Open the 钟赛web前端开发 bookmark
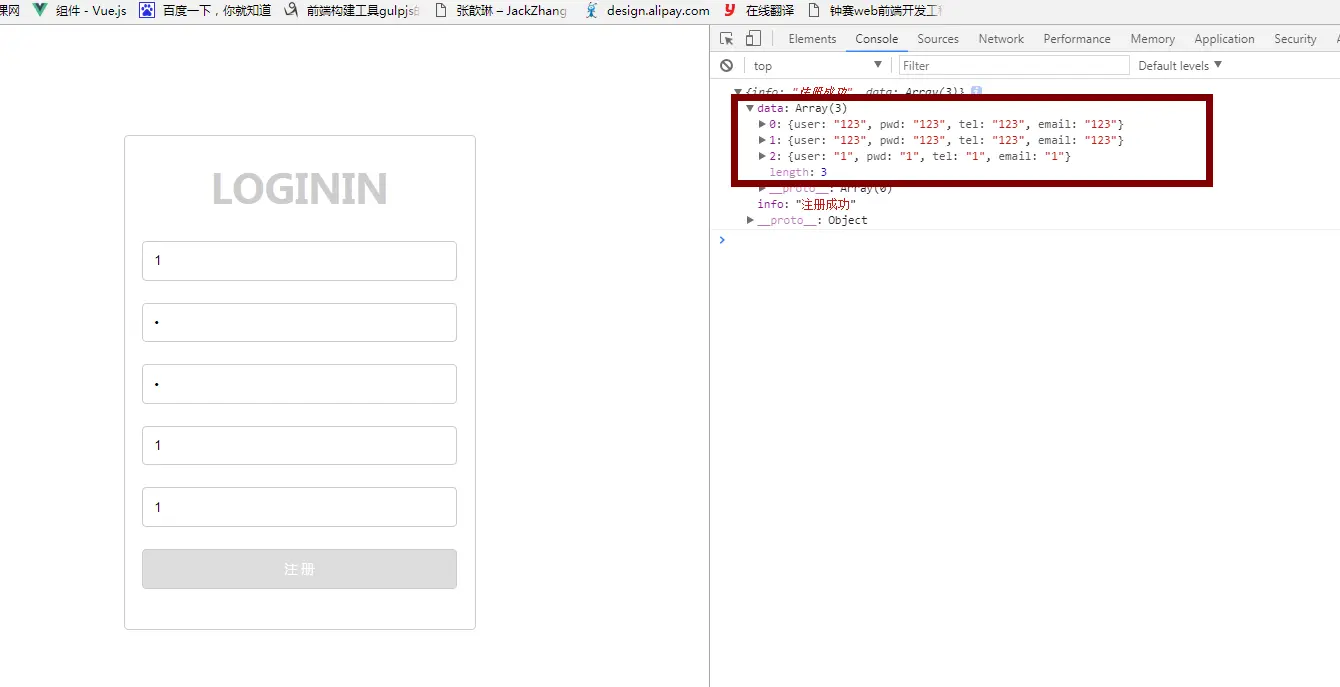The height and width of the screenshot is (687, 1340). click(x=874, y=11)
